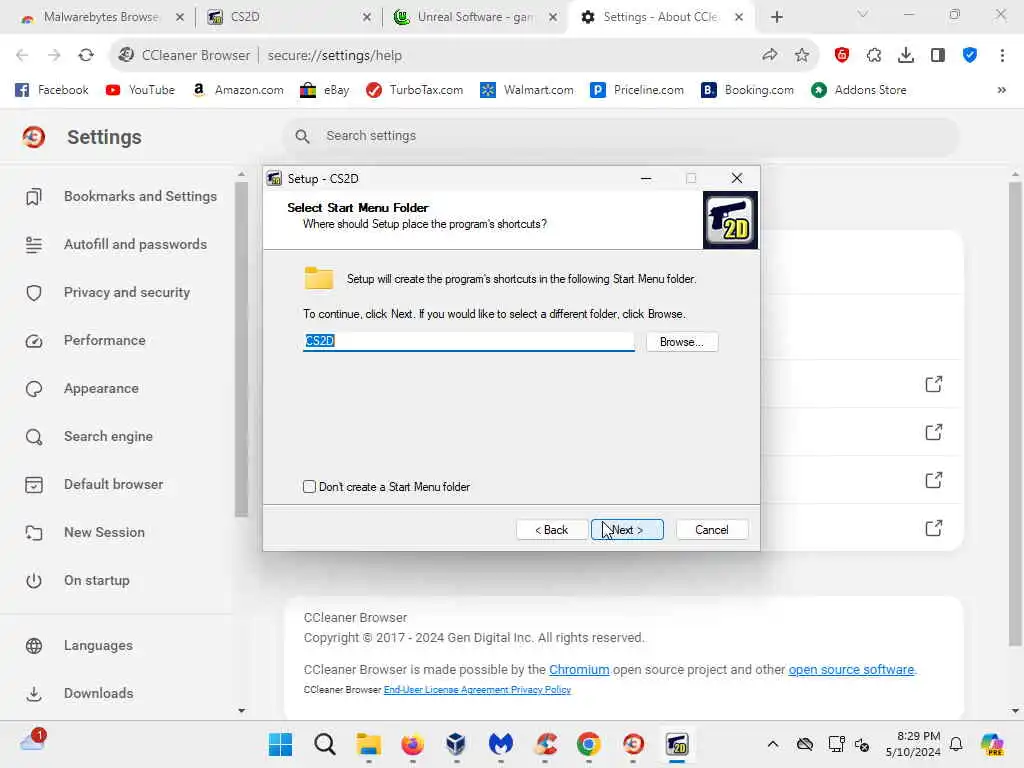Open the extensions puzzle icon

(874, 56)
